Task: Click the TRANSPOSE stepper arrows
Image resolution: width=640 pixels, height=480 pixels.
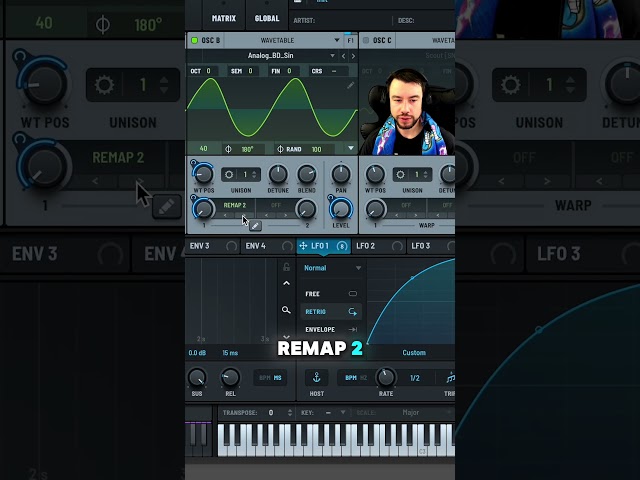Action: [x=290, y=413]
